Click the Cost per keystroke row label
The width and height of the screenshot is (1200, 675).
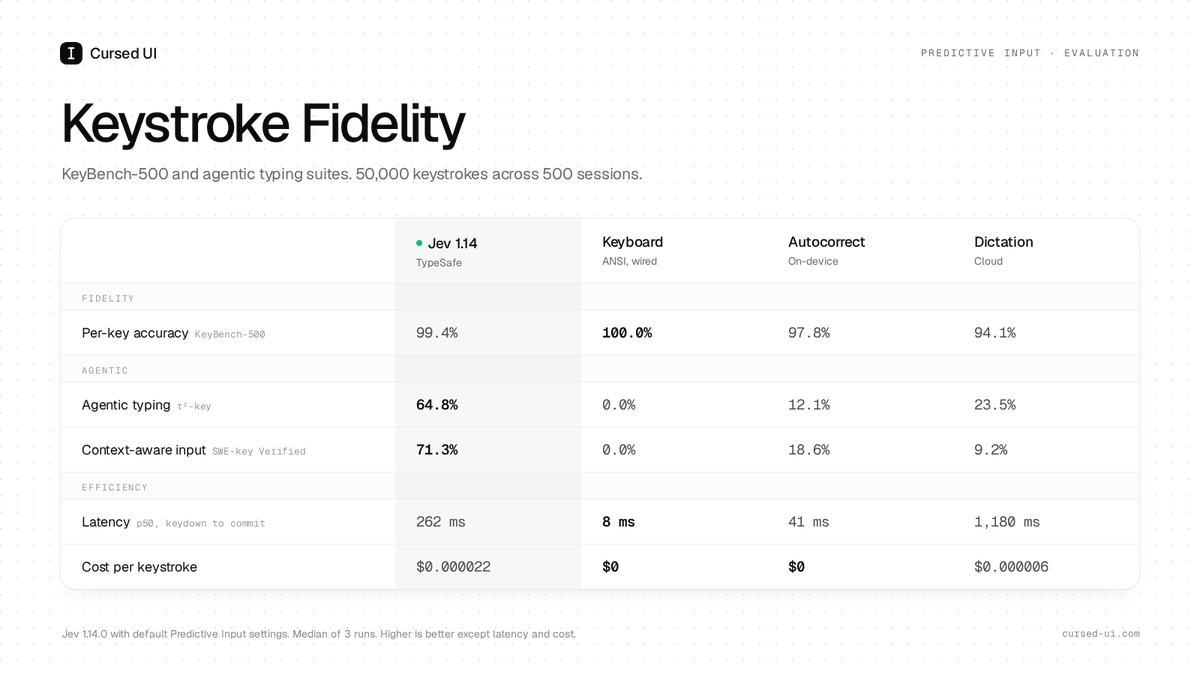coord(139,567)
